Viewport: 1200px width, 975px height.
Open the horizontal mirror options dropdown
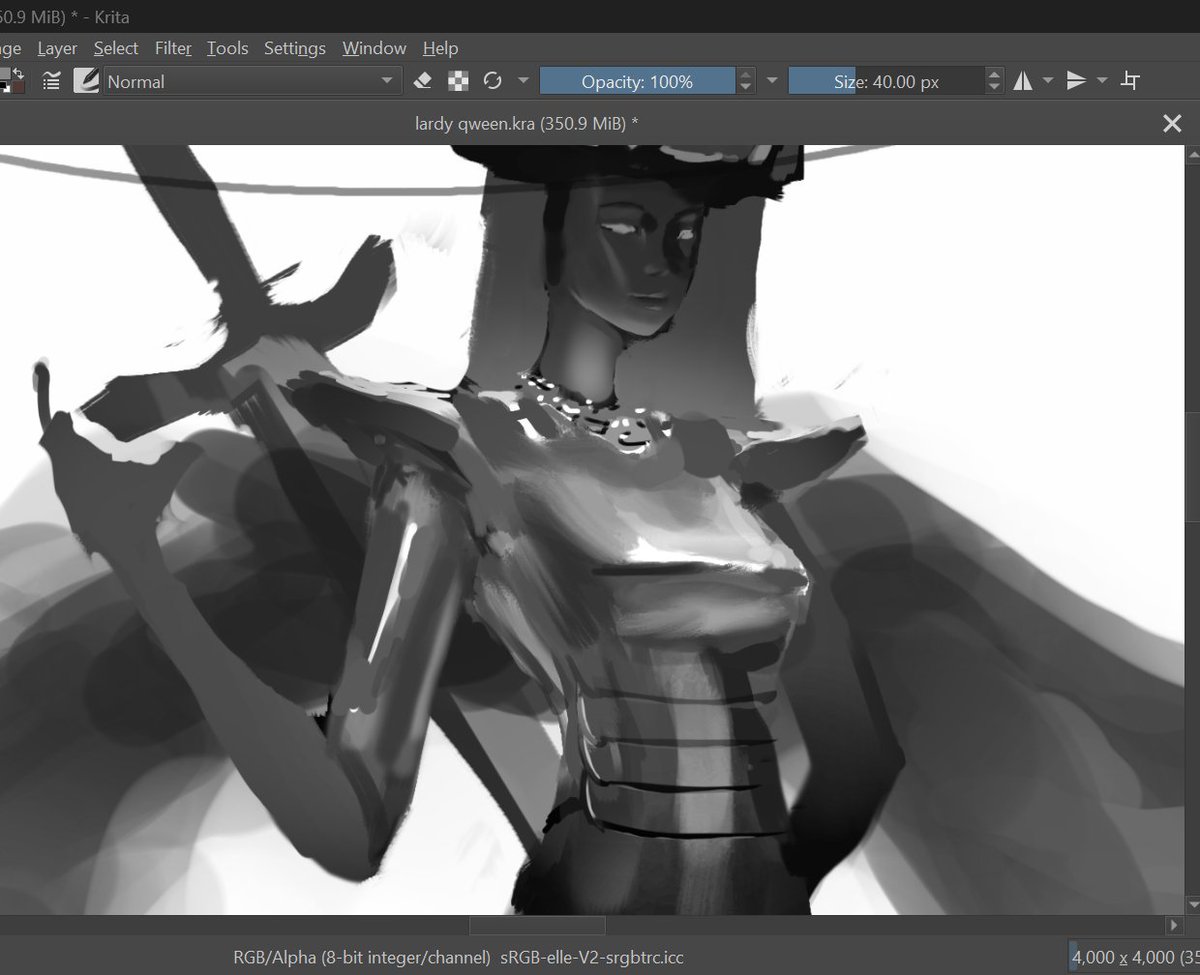pyautogui.click(x=1046, y=80)
